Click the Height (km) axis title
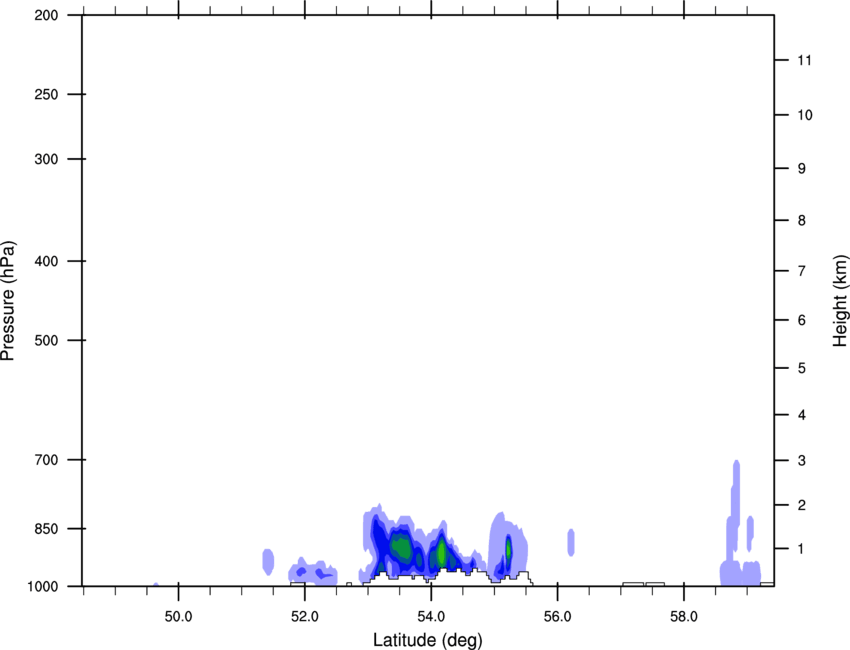This screenshot has width=850, height=650. (840, 301)
